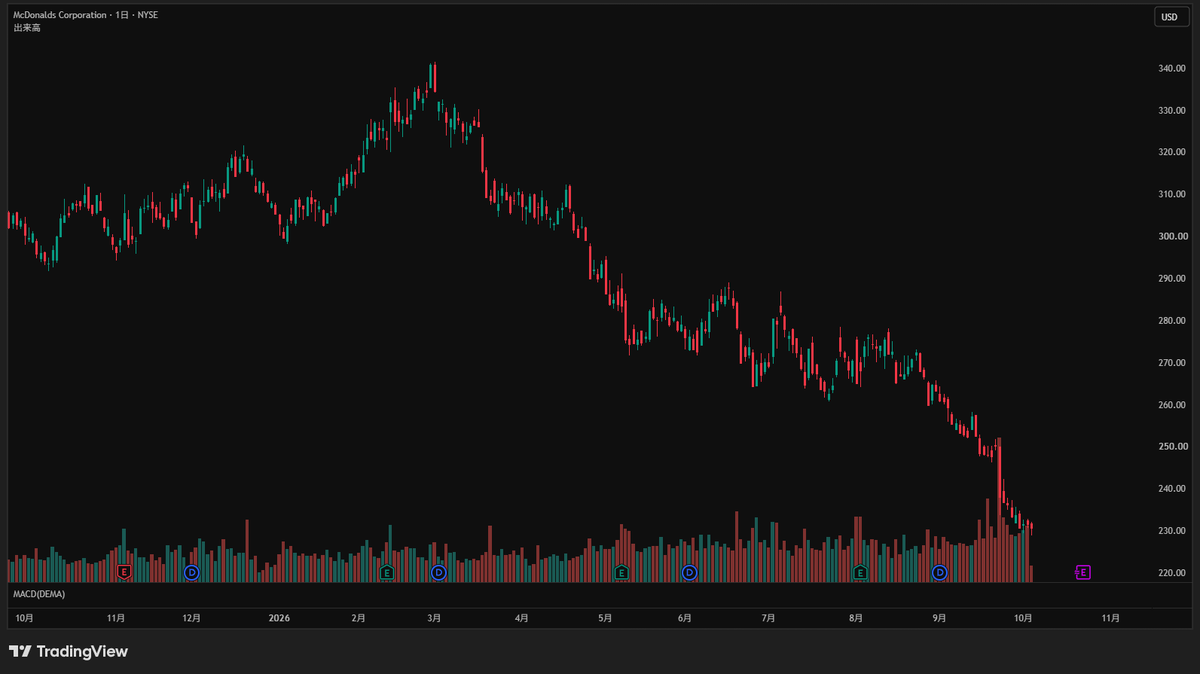Select the 9月 label on the time axis
This screenshot has width=1200, height=674.
coord(939,619)
